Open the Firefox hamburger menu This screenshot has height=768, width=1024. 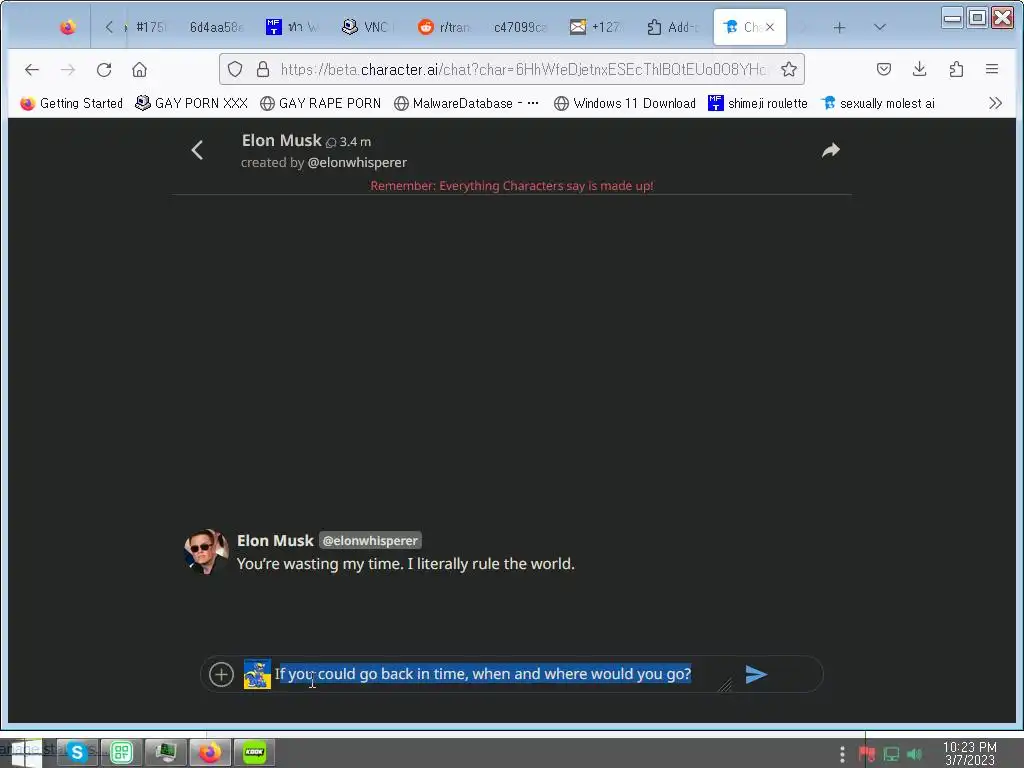(x=992, y=69)
